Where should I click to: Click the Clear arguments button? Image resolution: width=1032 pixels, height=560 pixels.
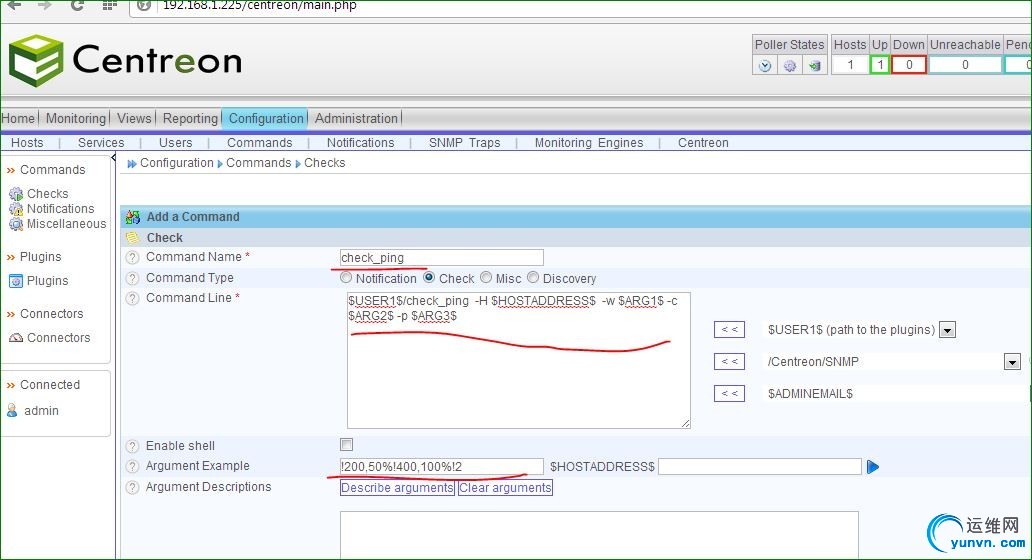tap(505, 488)
